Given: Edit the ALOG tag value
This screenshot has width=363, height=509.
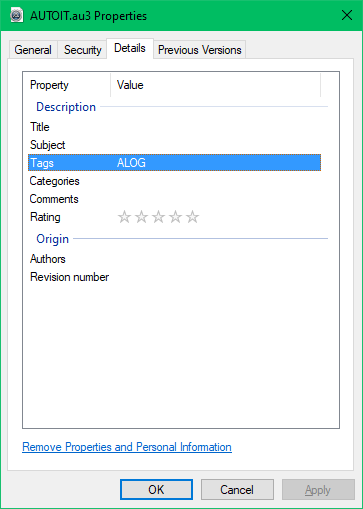Looking at the screenshot, I should (x=131, y=163).
